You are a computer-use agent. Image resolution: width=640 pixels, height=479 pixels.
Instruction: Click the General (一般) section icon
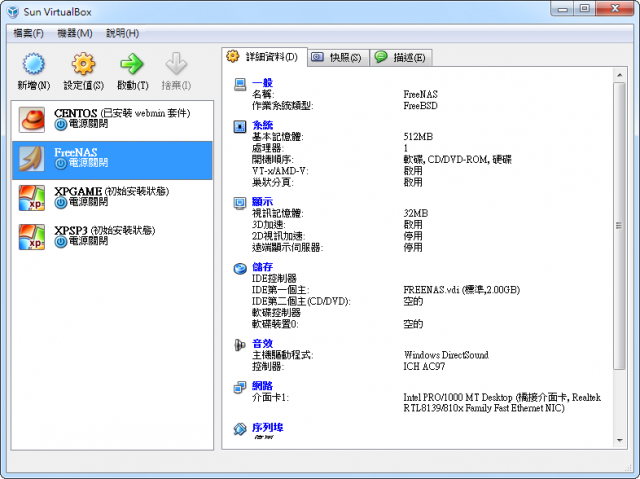click(240, 84)
